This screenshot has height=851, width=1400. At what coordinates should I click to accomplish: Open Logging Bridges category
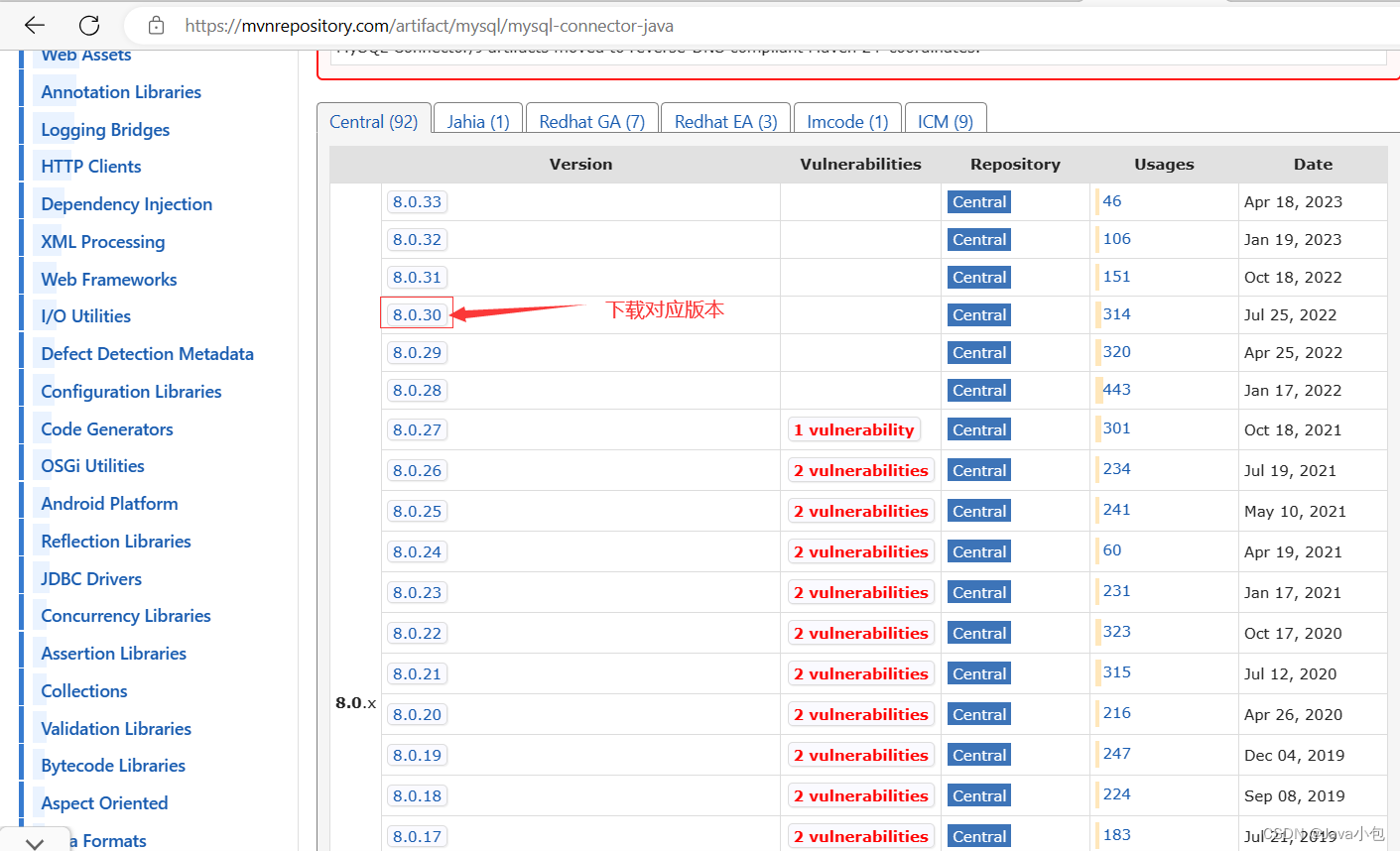click(105, 130)
